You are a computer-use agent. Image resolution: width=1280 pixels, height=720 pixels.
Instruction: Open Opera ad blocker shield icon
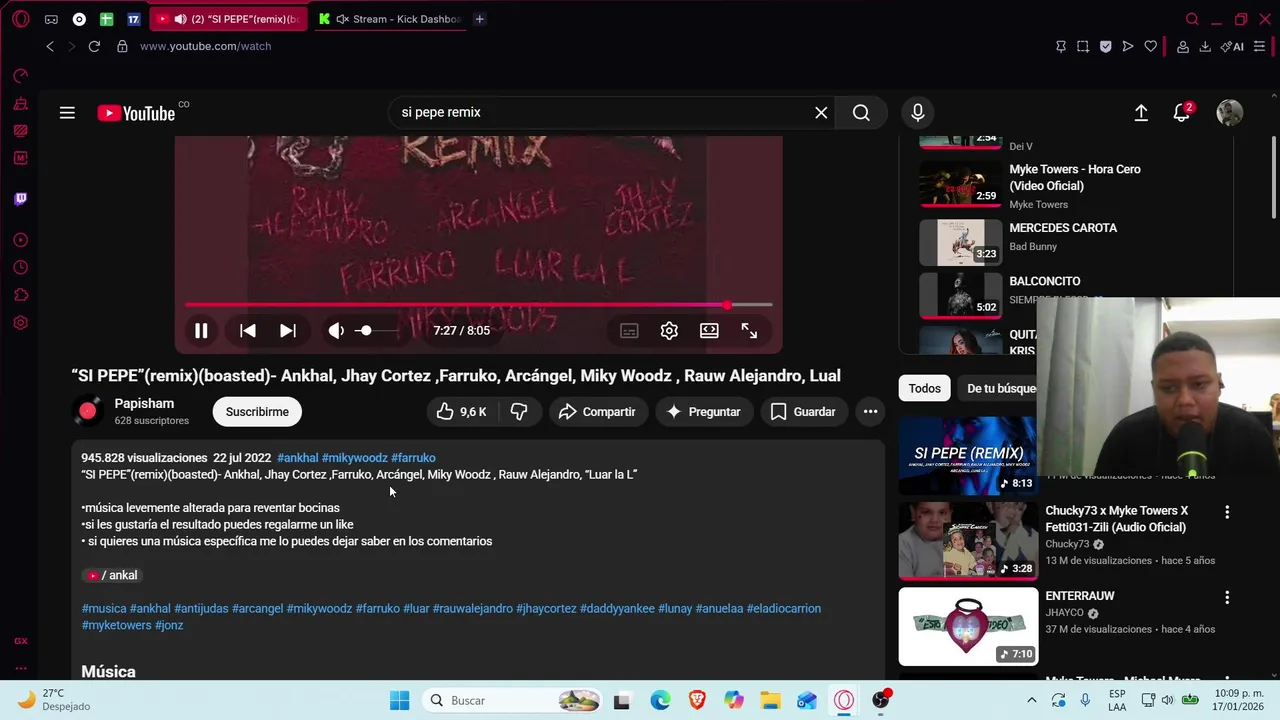(1105, 46)
